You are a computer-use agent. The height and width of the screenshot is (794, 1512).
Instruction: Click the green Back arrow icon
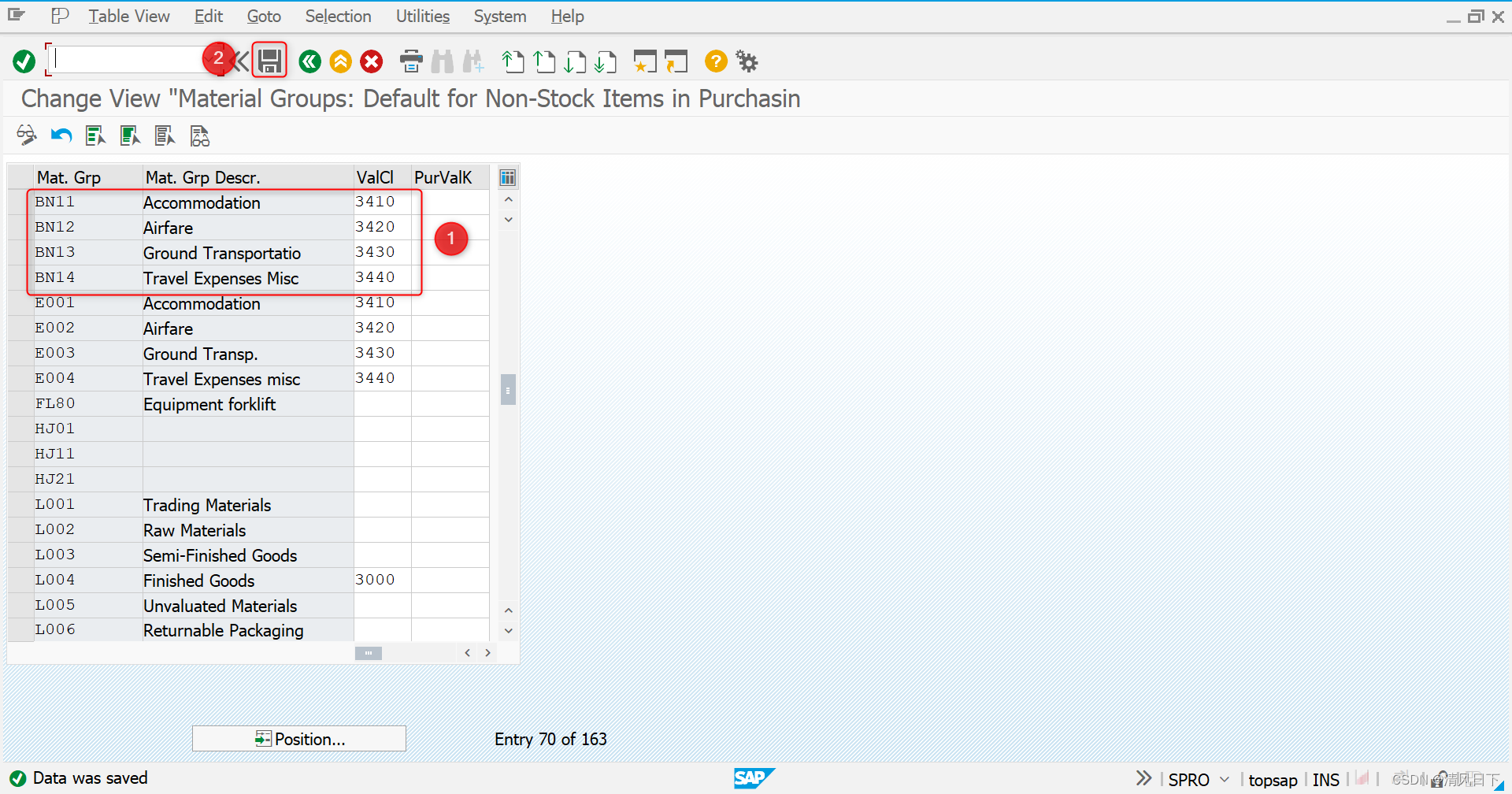click(x=309, y=61)
